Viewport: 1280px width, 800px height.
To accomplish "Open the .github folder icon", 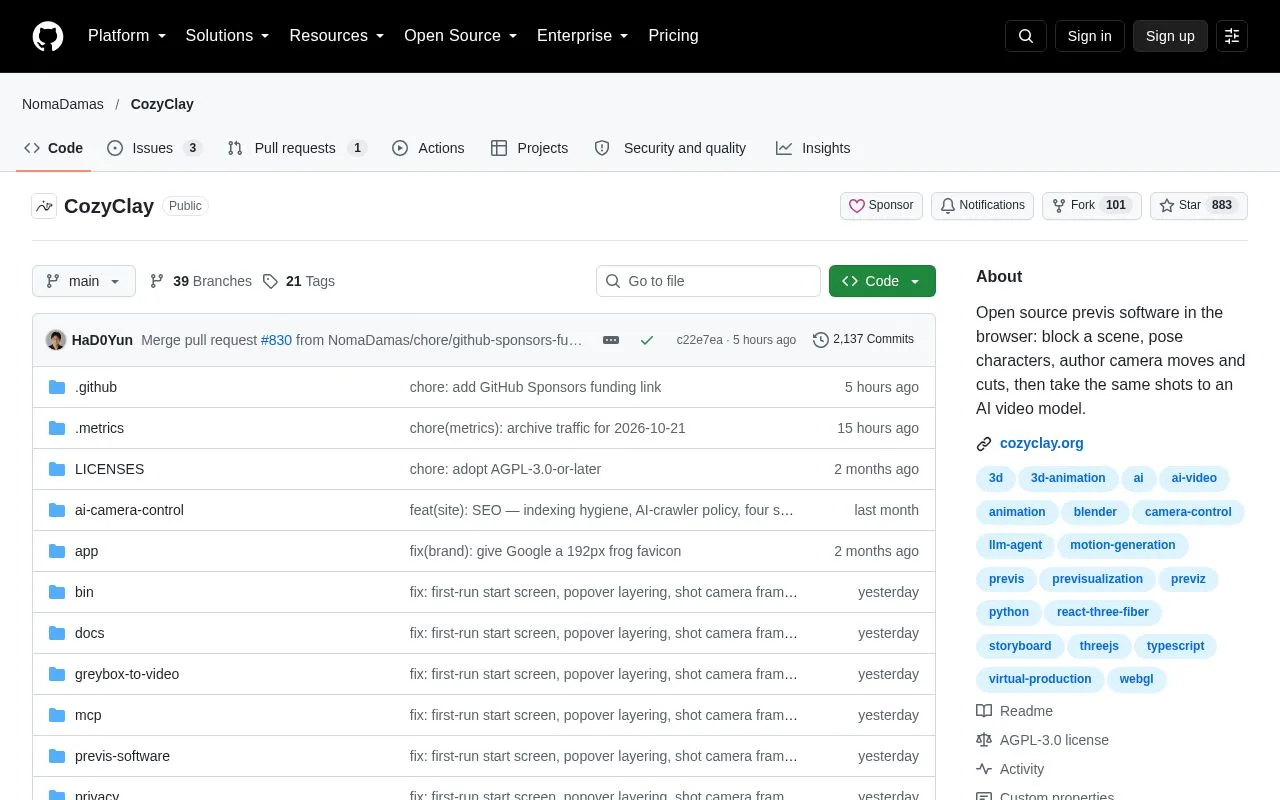I will click(57, 387).
